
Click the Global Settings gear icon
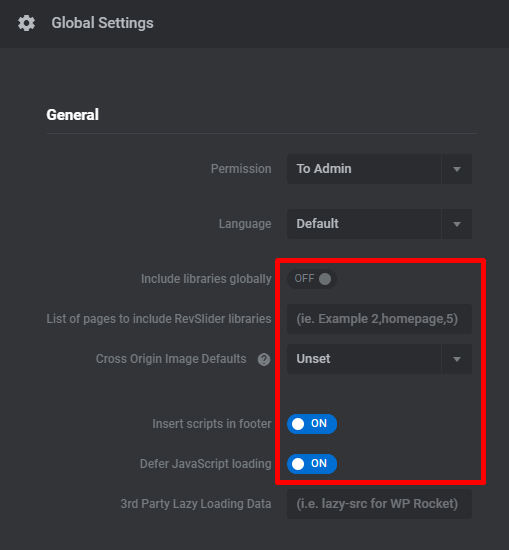27,23
